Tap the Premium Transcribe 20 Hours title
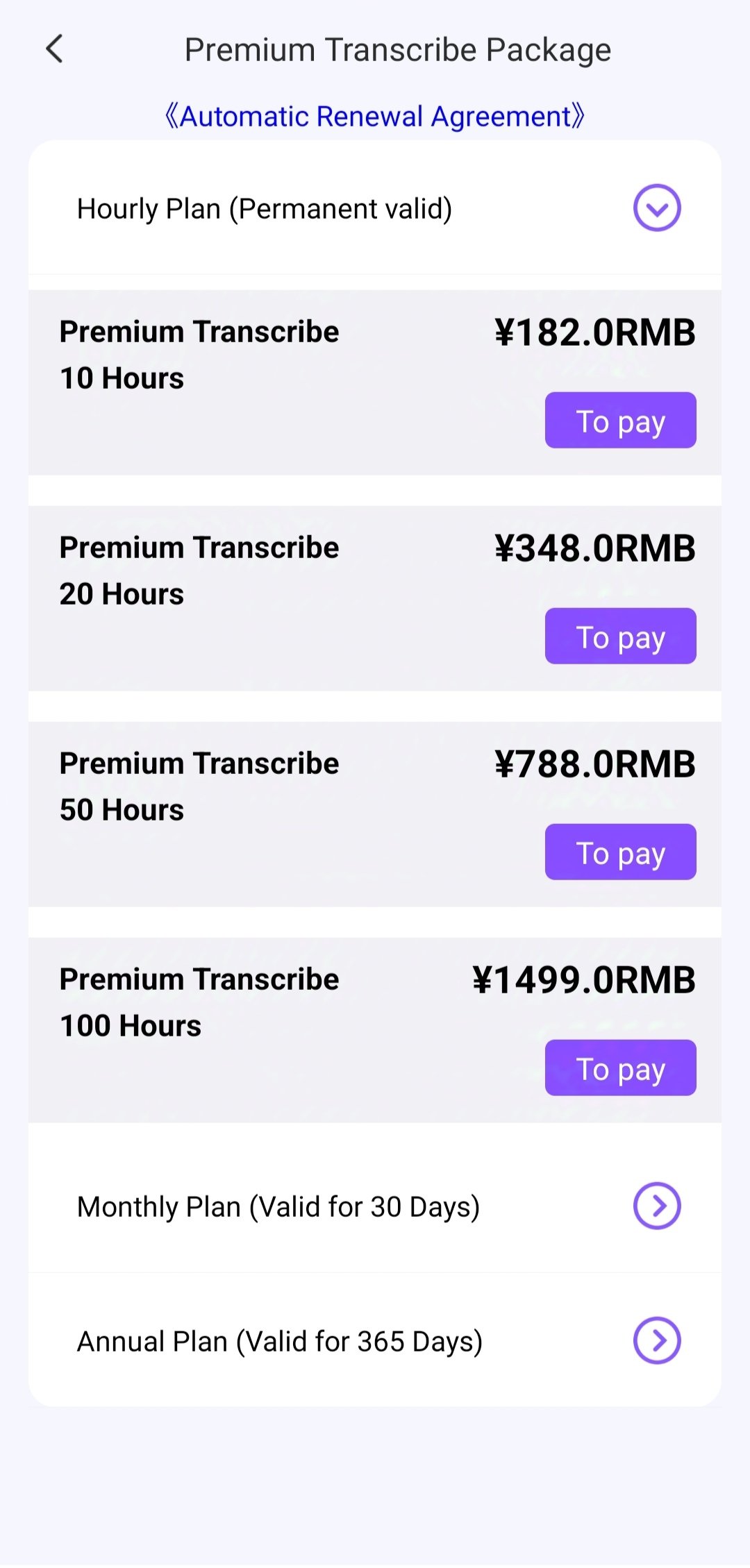 pos(199,570)
